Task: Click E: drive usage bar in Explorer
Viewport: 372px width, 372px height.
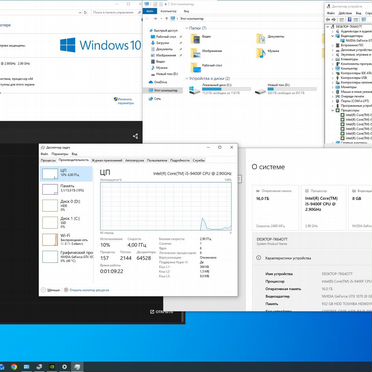Action: pos(292,89)
